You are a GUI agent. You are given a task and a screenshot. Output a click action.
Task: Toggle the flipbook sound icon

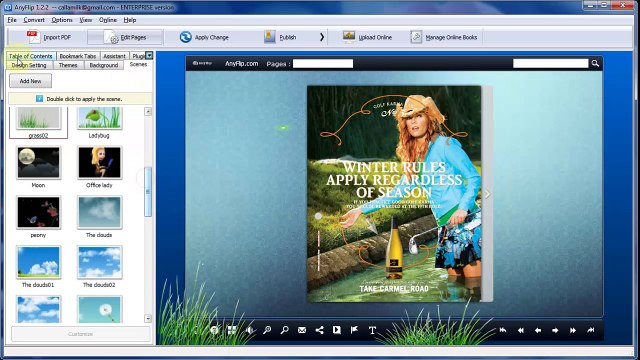click(250, 330)
